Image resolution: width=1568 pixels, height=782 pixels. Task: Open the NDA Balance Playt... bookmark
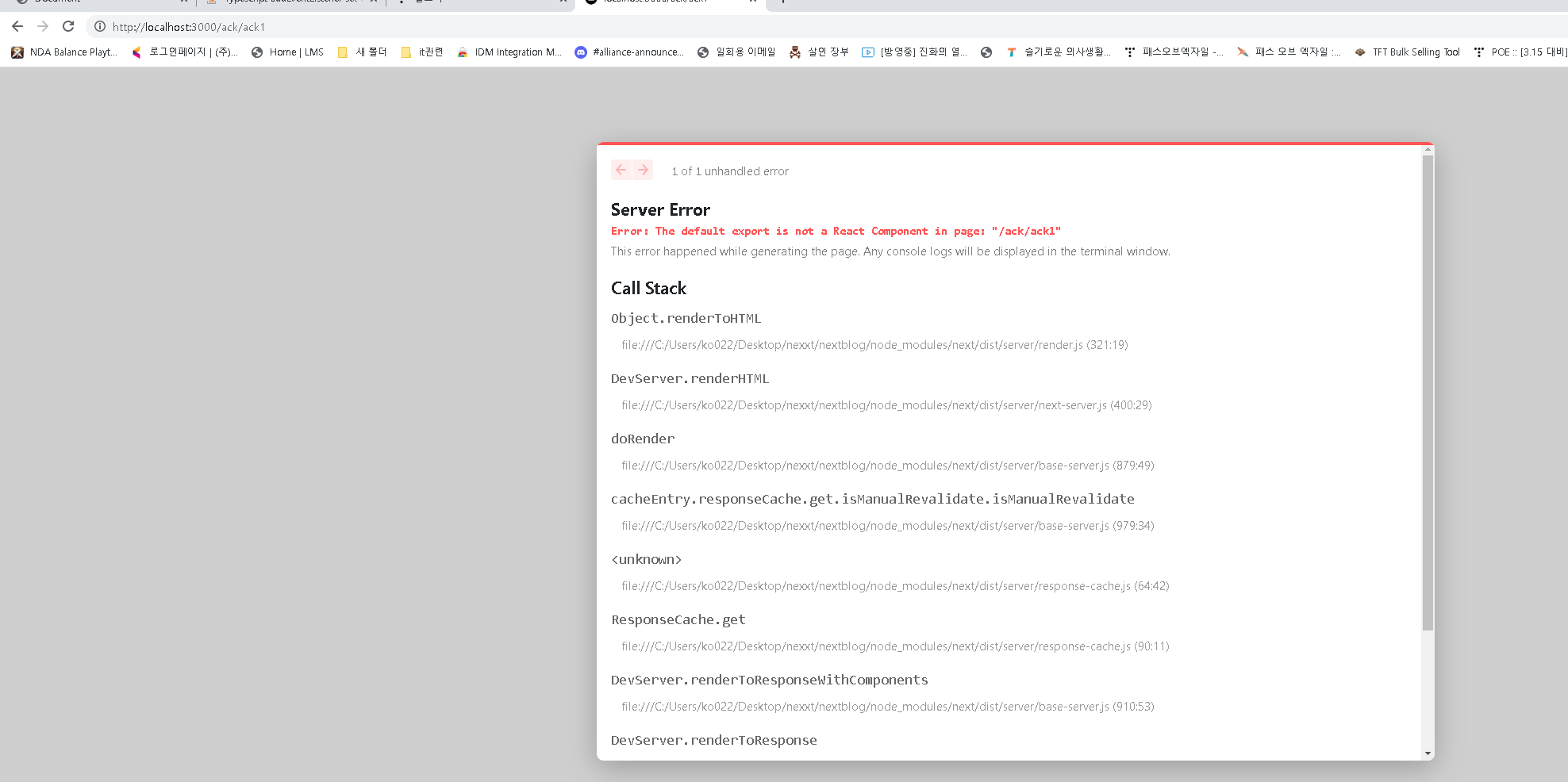pos(64,52)
